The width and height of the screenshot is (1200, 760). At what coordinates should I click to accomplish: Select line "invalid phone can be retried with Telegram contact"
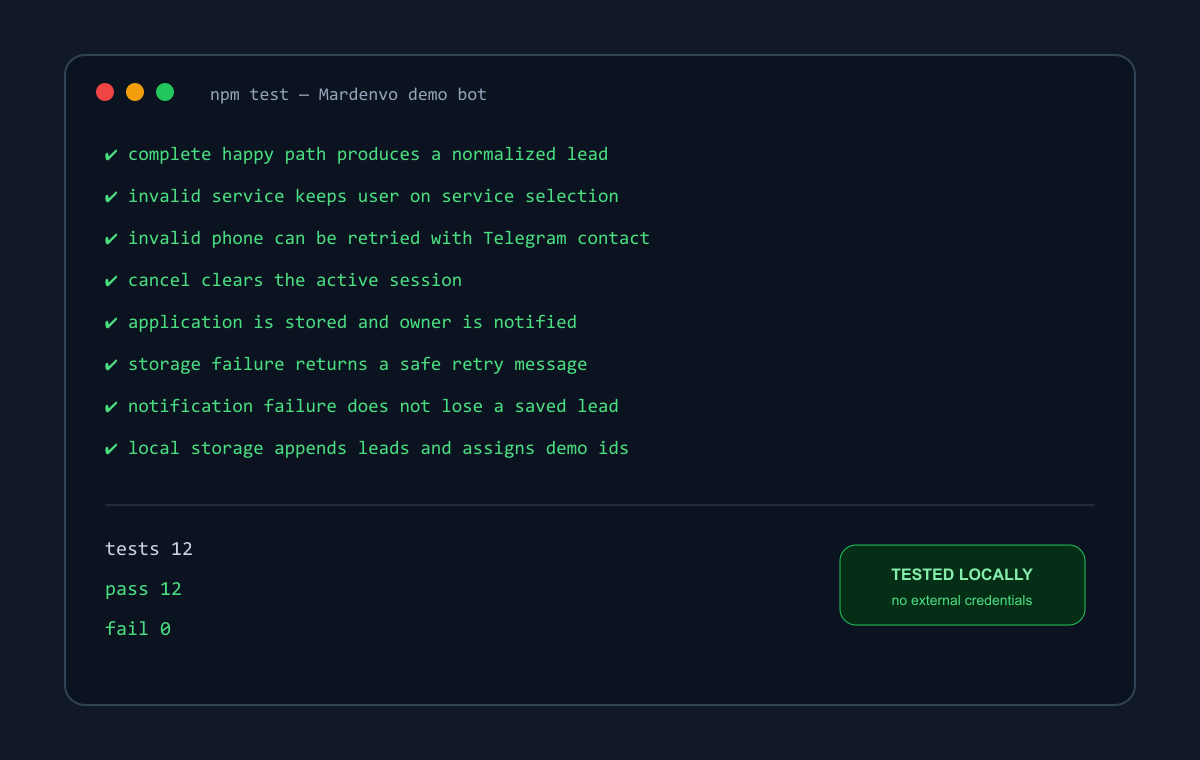pos(377,238)
